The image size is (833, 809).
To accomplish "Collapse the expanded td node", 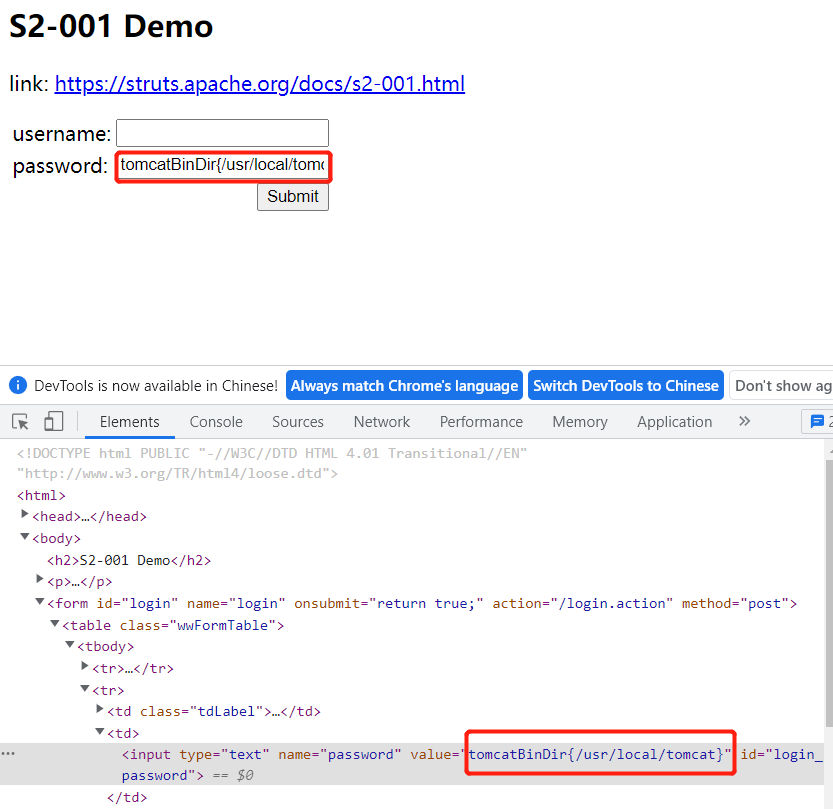I will click(99, 731).
